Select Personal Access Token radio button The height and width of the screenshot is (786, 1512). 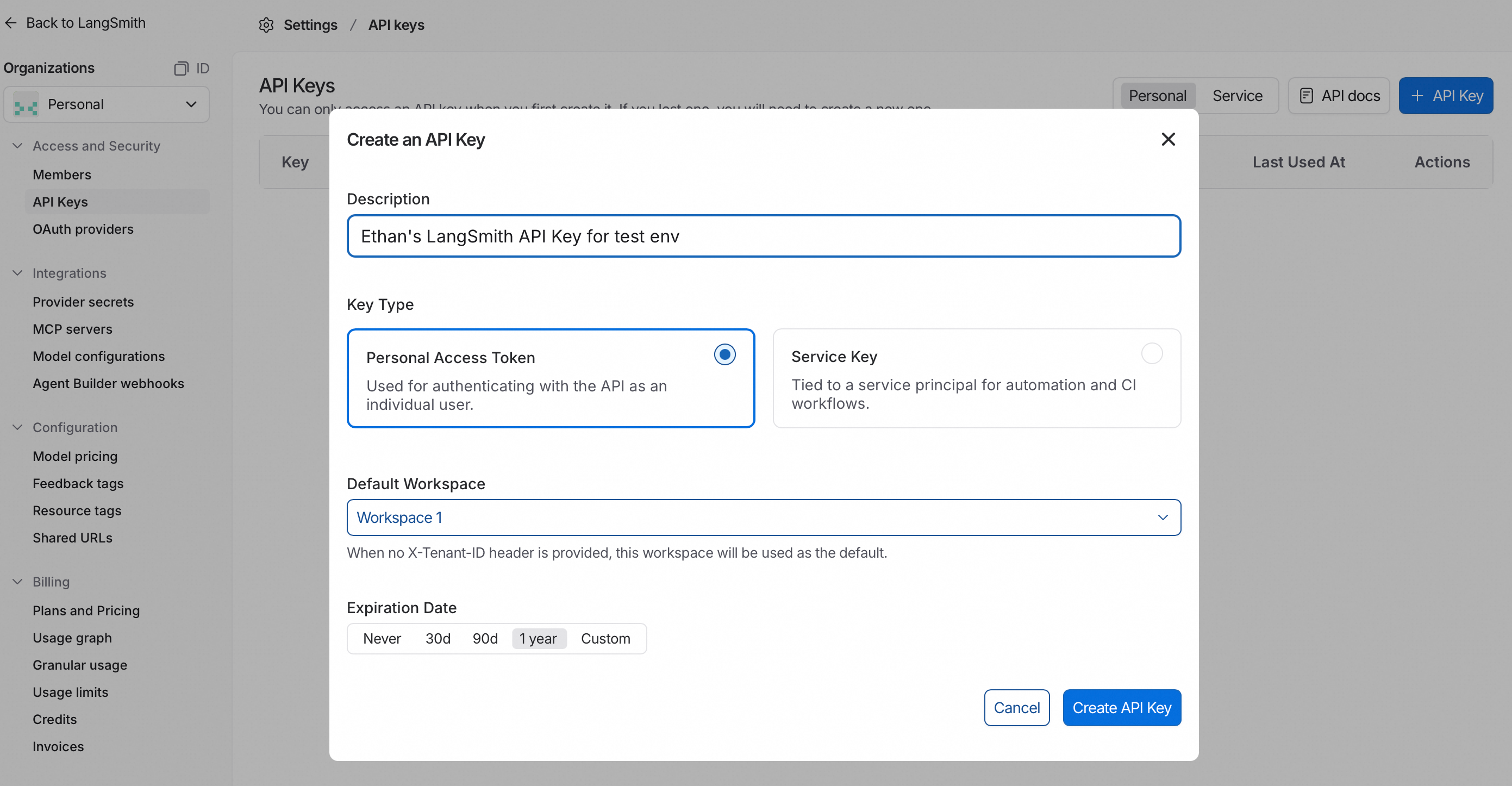click(x=724, y=354)
